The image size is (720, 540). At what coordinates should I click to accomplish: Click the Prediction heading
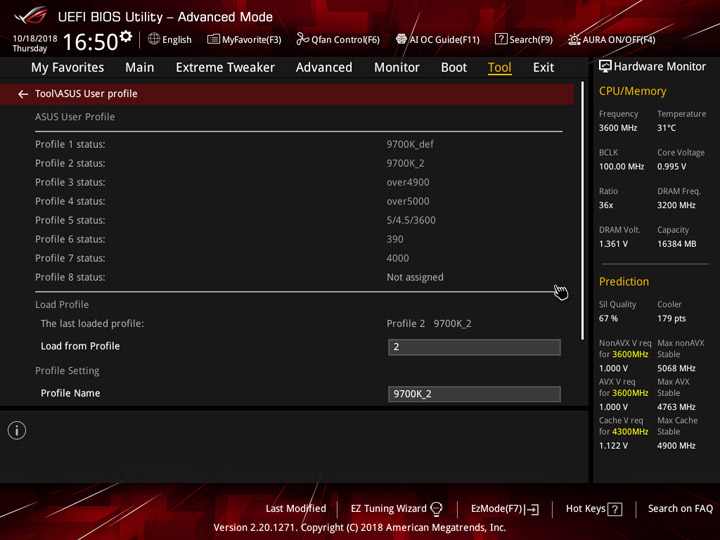coord(624,281)
